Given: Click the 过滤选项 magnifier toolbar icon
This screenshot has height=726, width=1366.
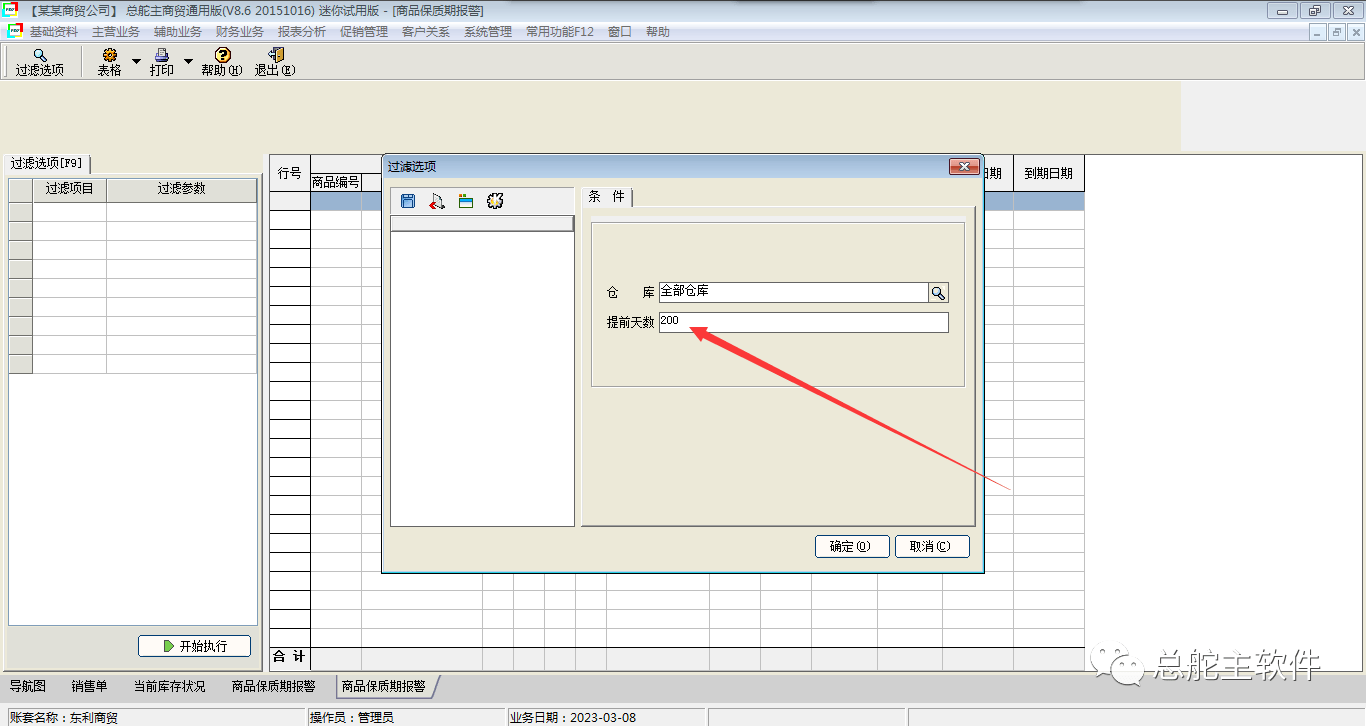Looking at the screenshot, I should coord(40,55).
